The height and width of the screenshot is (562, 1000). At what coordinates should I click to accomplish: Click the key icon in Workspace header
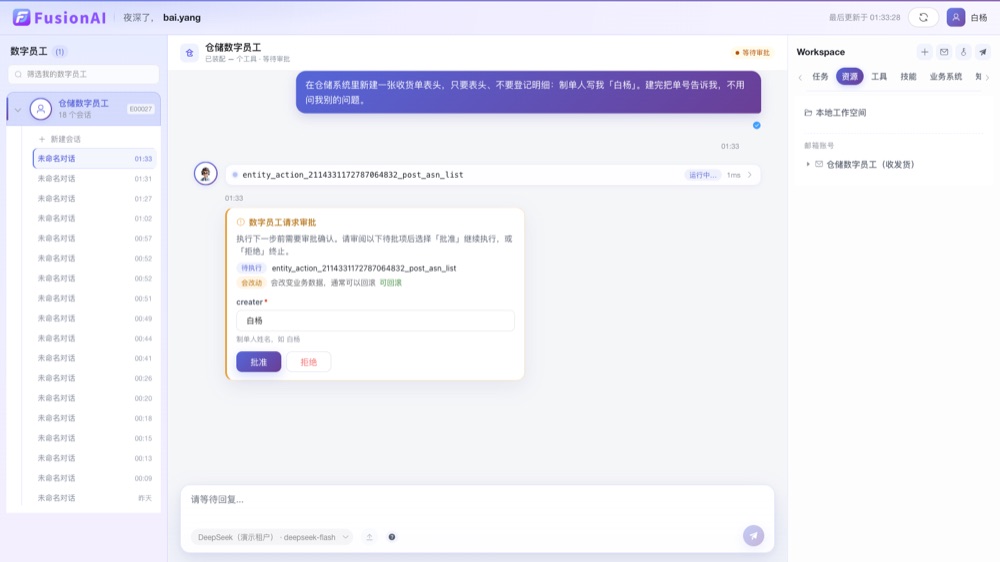(x=963, y=52)
